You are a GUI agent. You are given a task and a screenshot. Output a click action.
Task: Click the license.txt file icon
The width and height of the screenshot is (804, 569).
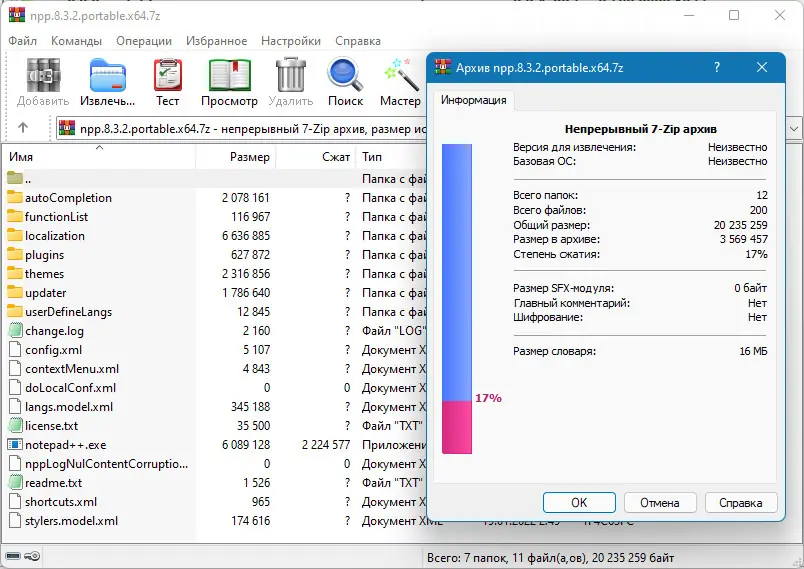(x=15, y=425)
